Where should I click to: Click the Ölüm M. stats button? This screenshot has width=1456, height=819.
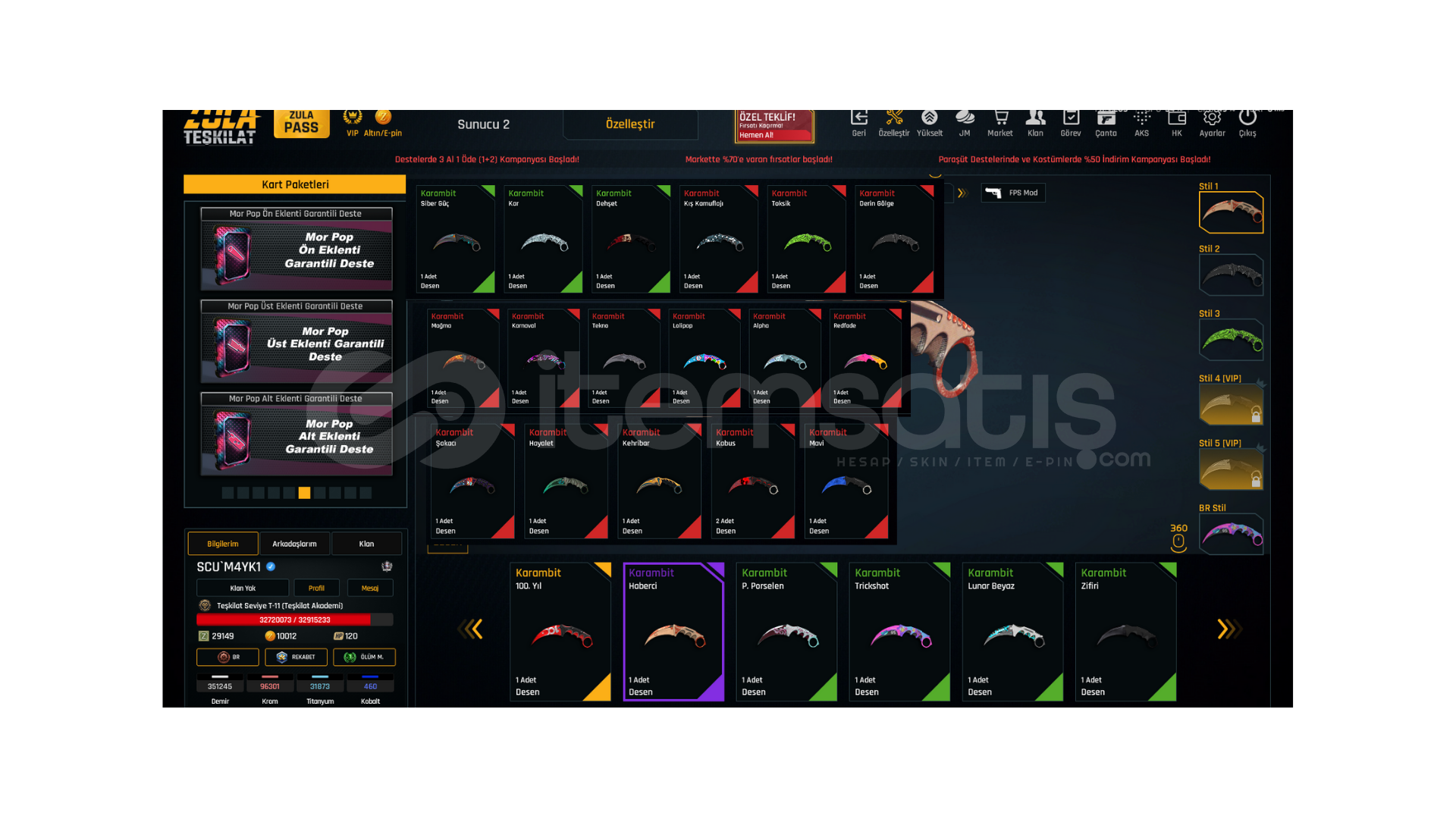point(364,657)
